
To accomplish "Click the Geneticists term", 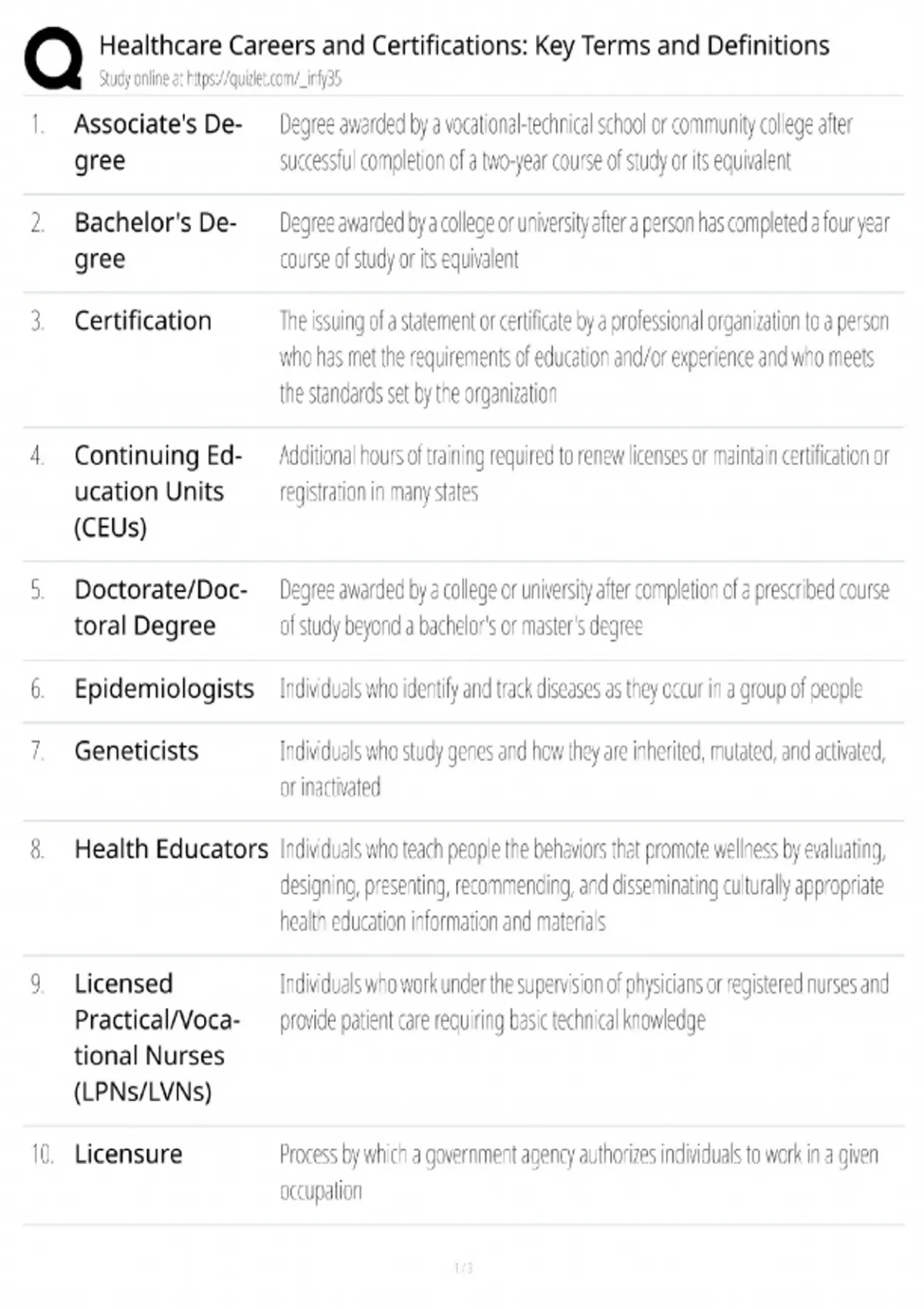I will pyautogui.click(x=136, y=751).
